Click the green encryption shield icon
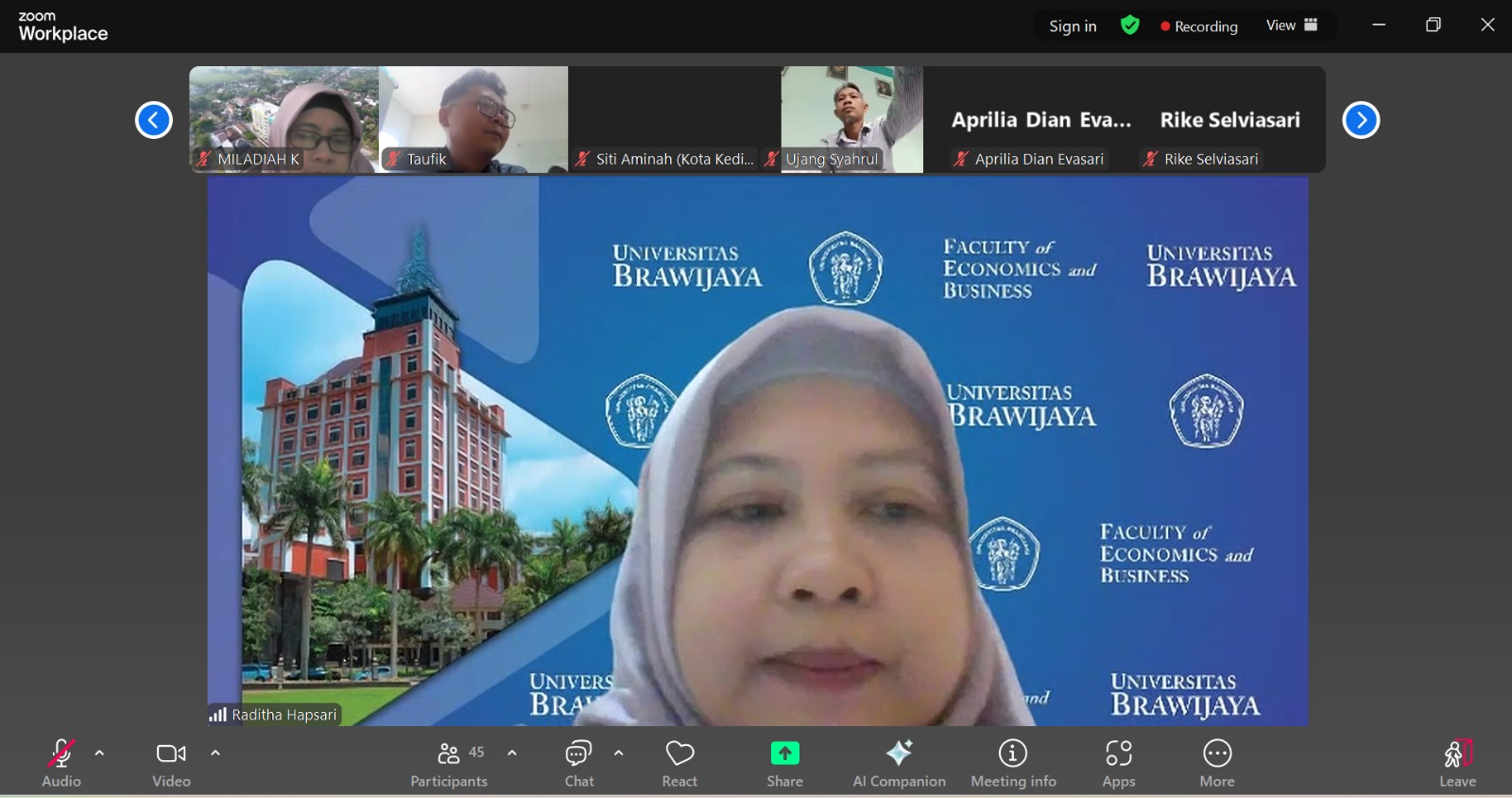The image size is (1512, 798). (1130, 26)
